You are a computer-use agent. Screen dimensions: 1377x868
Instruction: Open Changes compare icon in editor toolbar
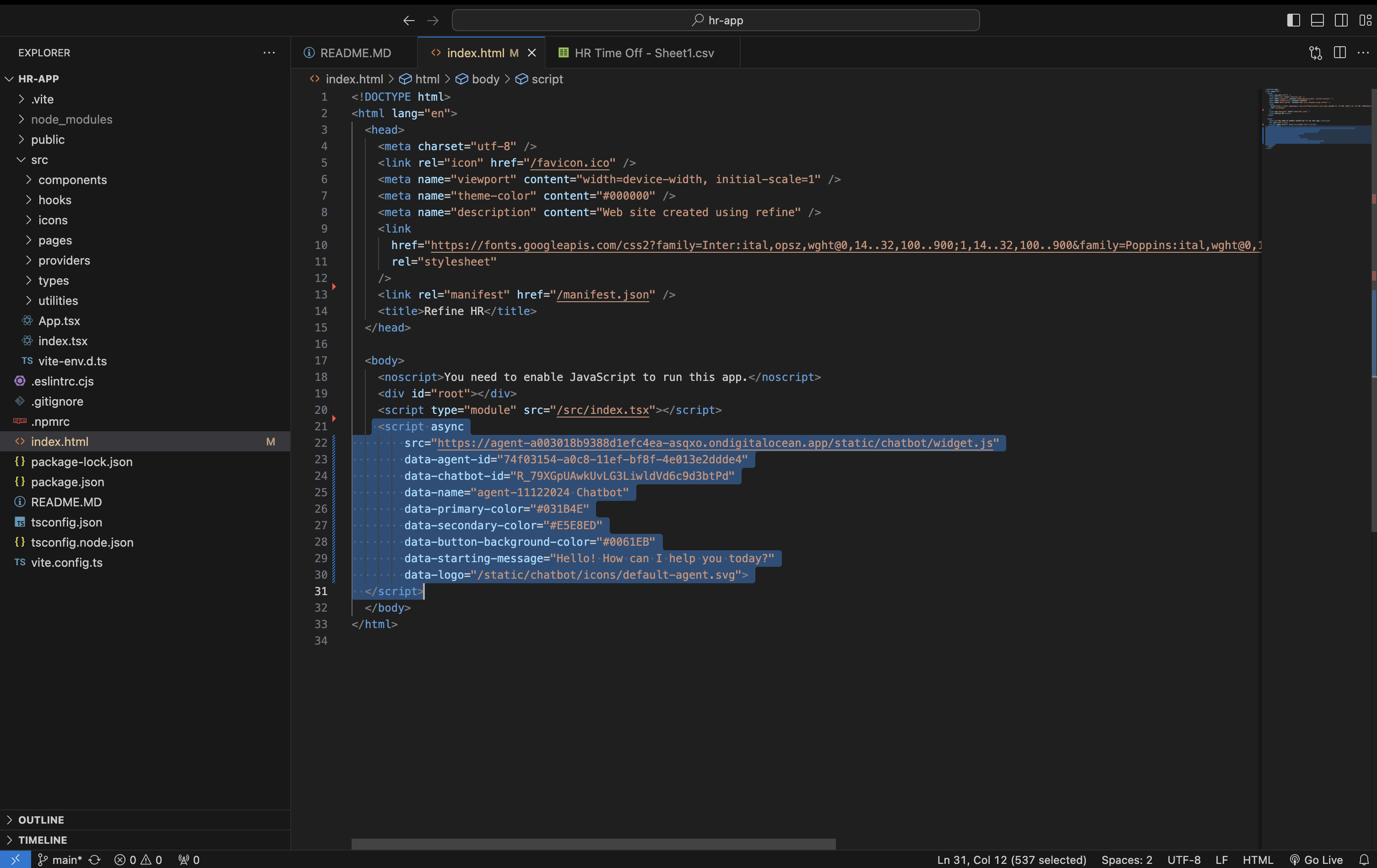click(x=1315, y=53)
